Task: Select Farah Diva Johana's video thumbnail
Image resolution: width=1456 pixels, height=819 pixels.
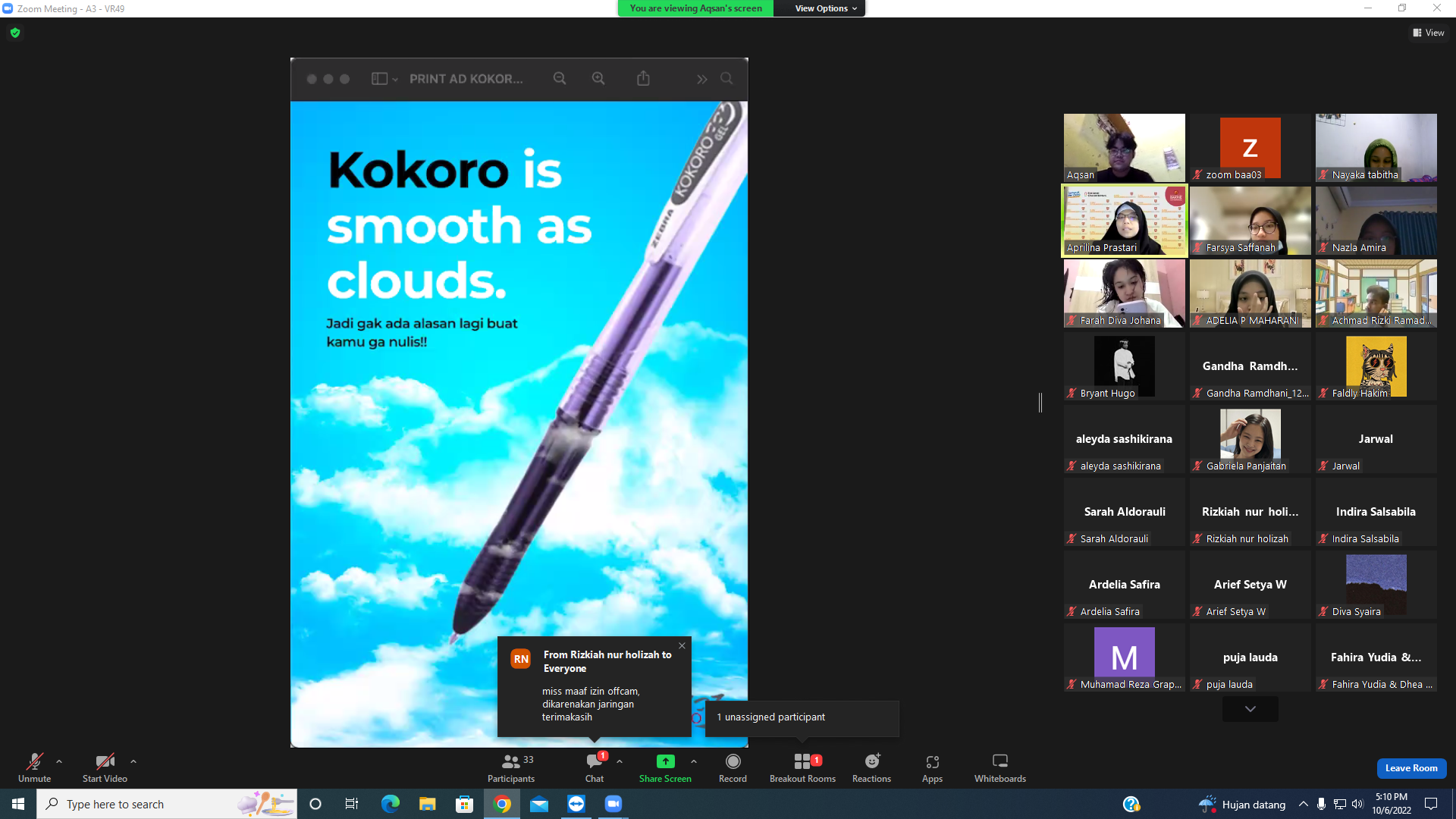Action: pyautogui.click(x=1124, y=293)
